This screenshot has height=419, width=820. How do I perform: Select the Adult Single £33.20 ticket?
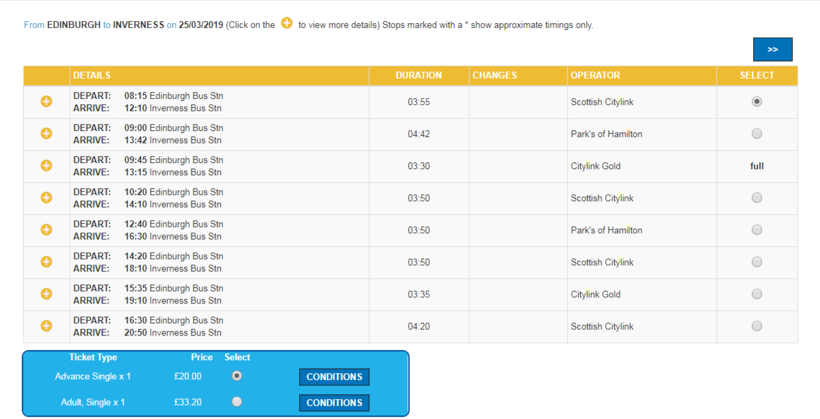click(x=237, y=402)
